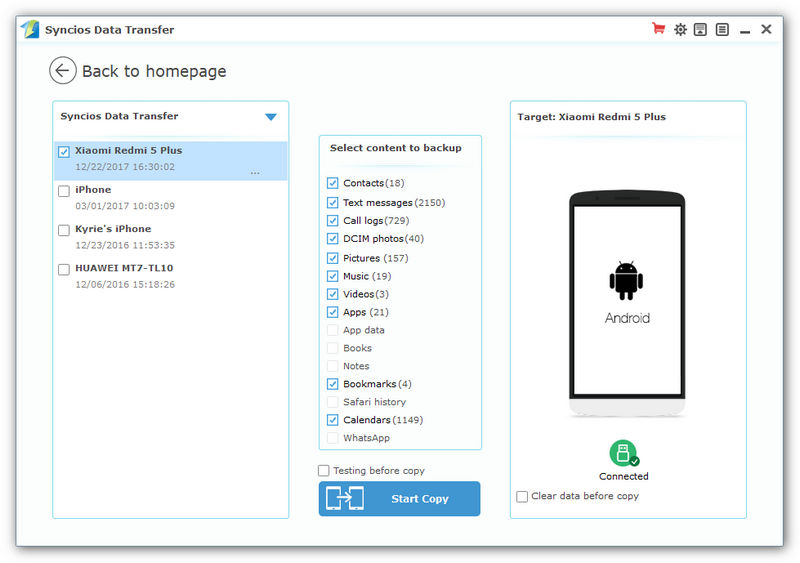Click the back arrow circle icon
This screenshot has height=563, width=800.
63,70
